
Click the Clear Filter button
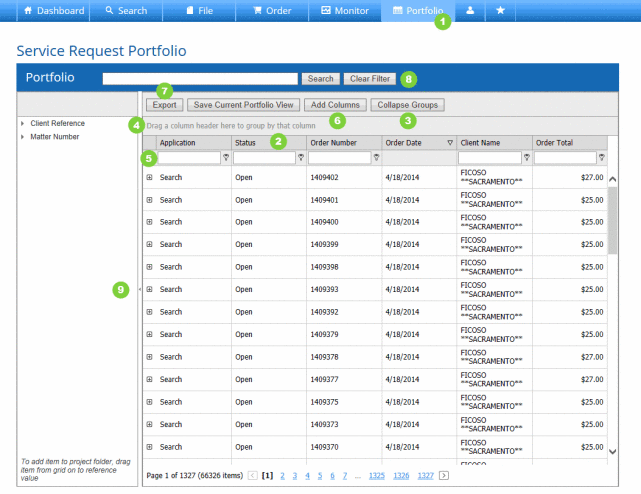[370, 79]
